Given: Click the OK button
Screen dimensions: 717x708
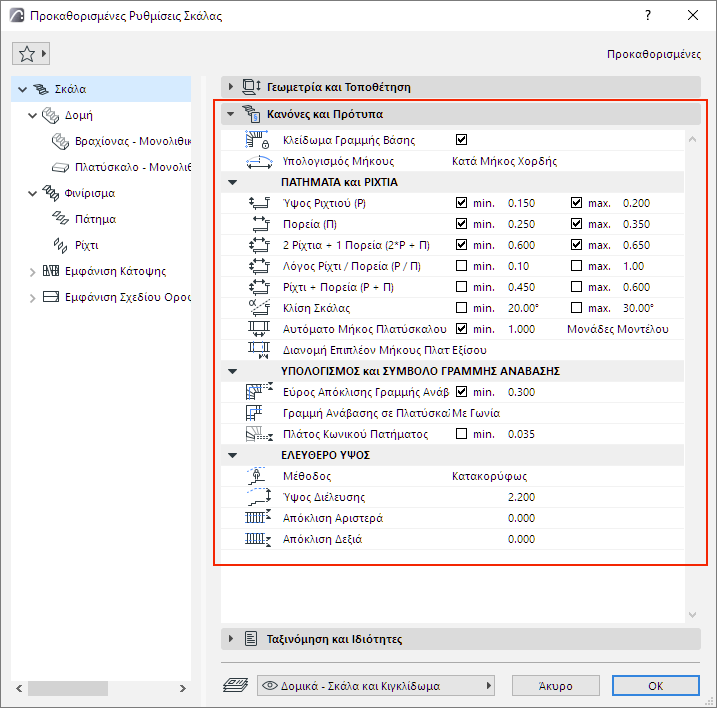Looking at the screenshot, I should [656, 686].
